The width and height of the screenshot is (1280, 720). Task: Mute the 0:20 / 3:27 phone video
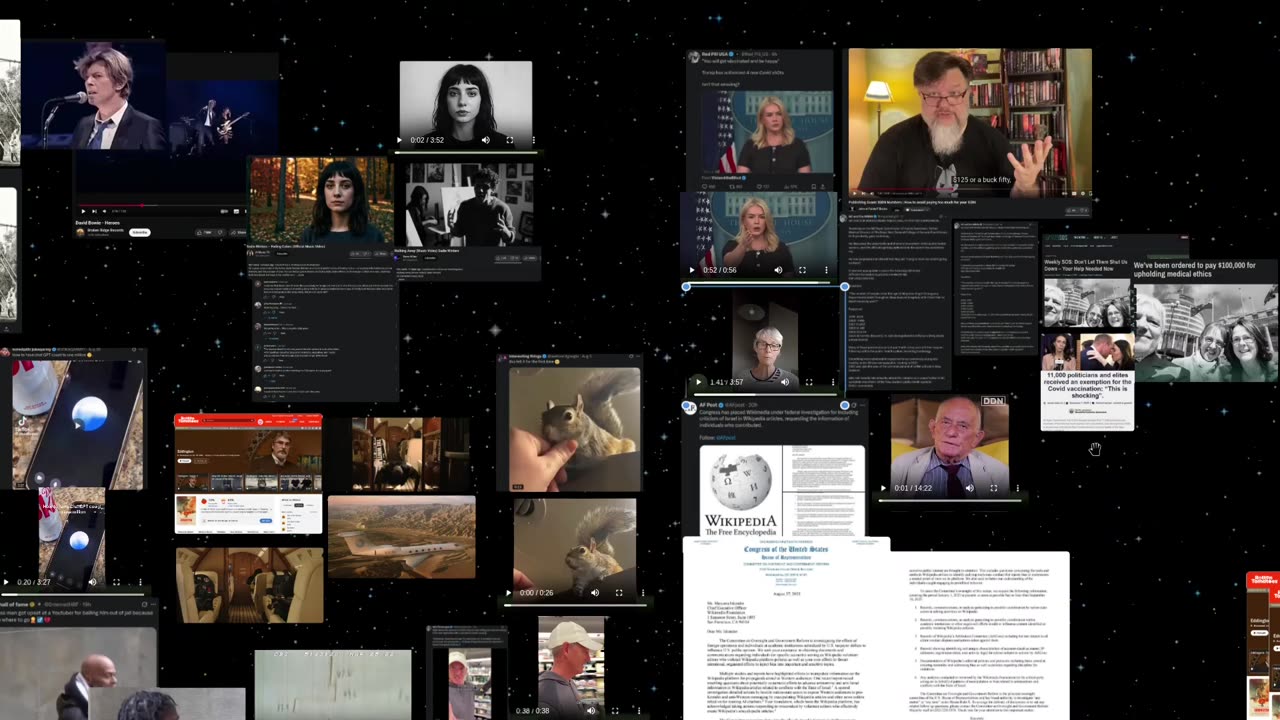(92, 581)
